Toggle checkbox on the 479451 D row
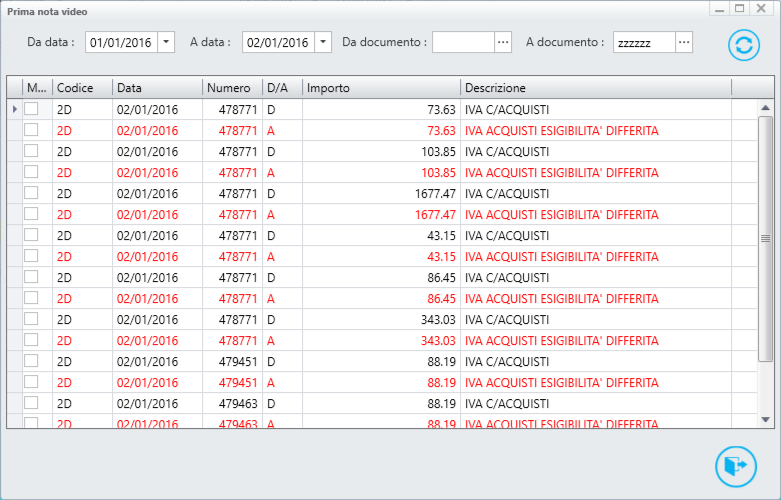Image resolution: width=781 pixels, height=500 pixels. pyautogui.click(x=32, y=361)
